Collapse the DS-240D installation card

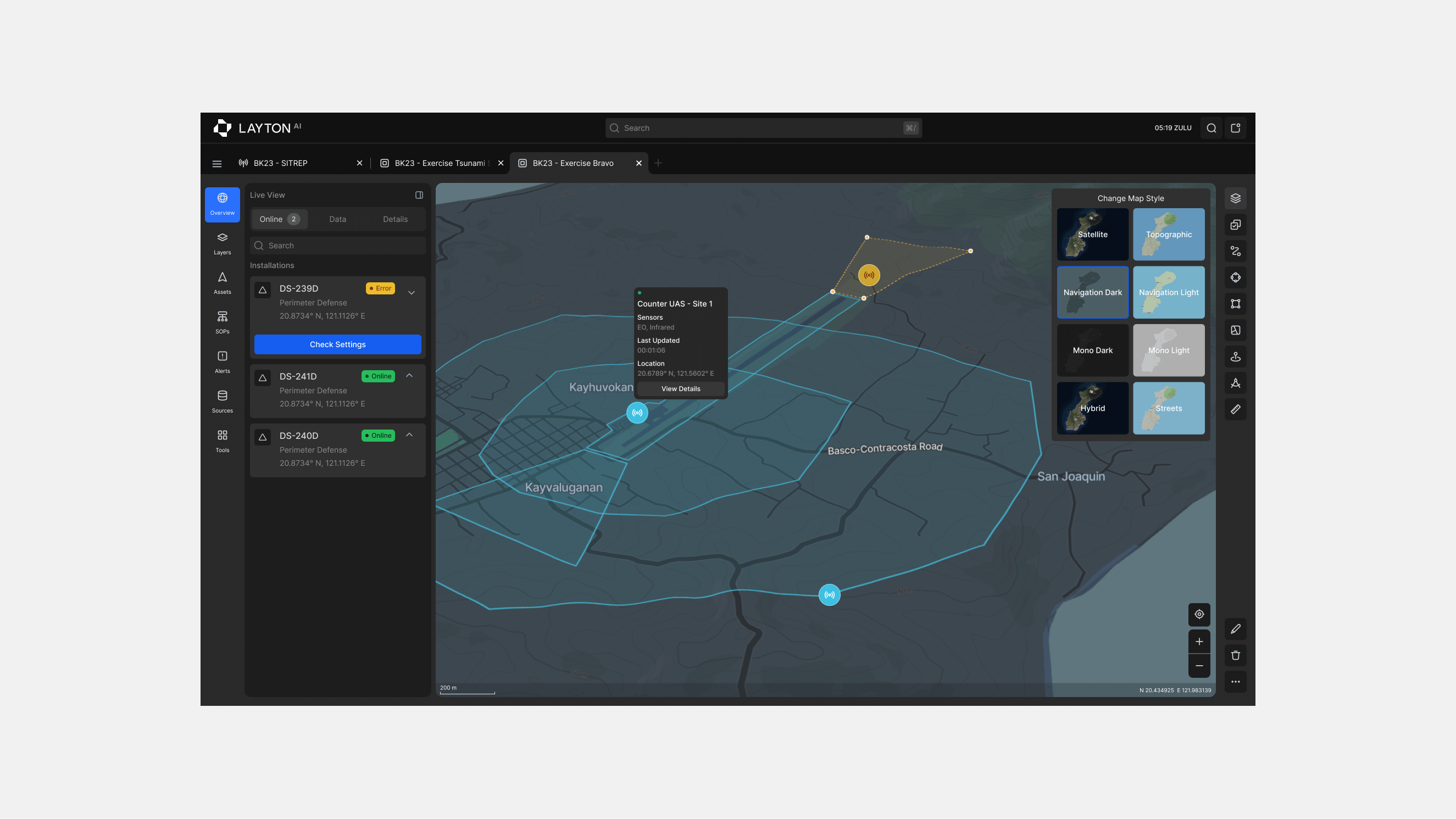(x=409, y=434)
